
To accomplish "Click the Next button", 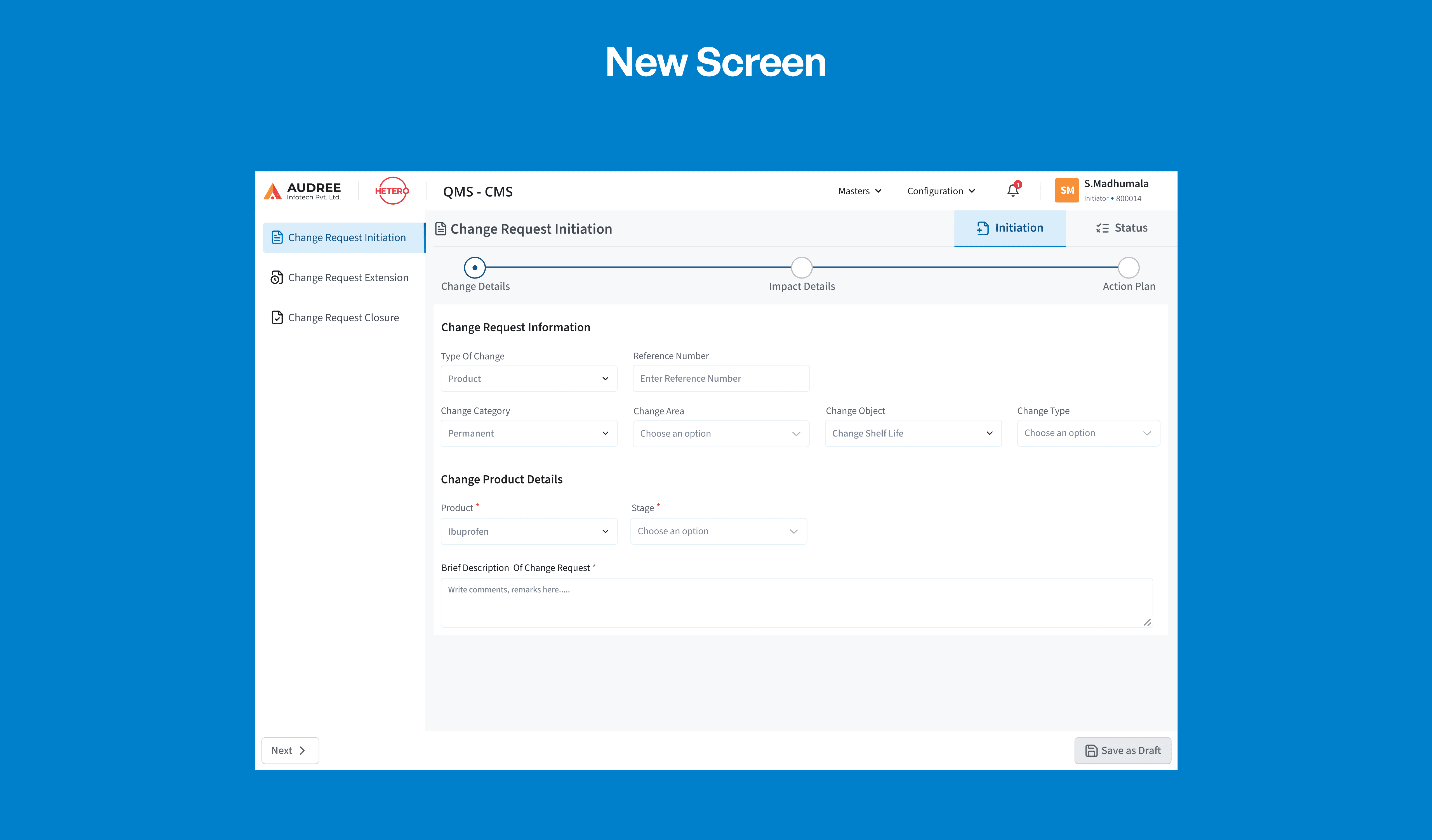I will pyautogui.click(x=290, y=750).
